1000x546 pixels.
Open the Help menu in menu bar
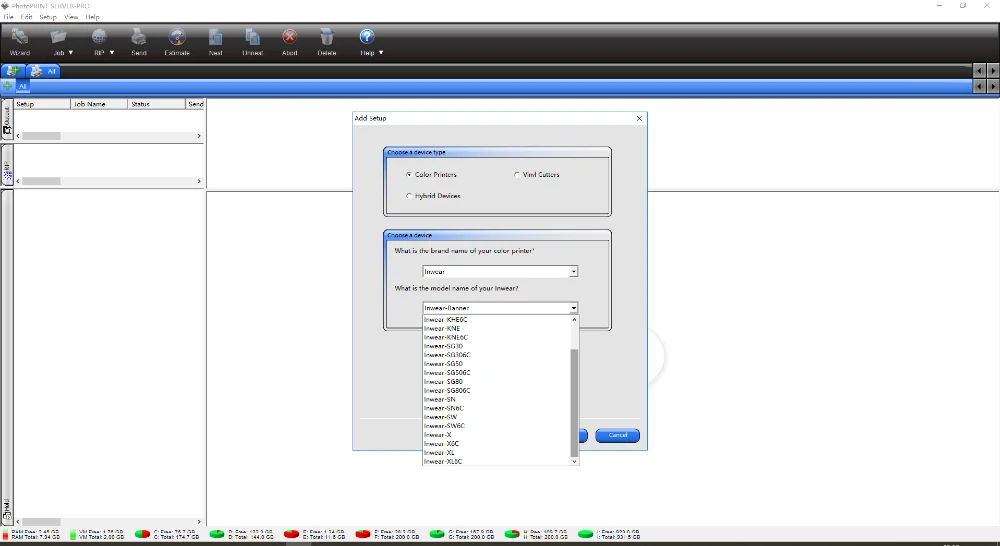[92, 17]
